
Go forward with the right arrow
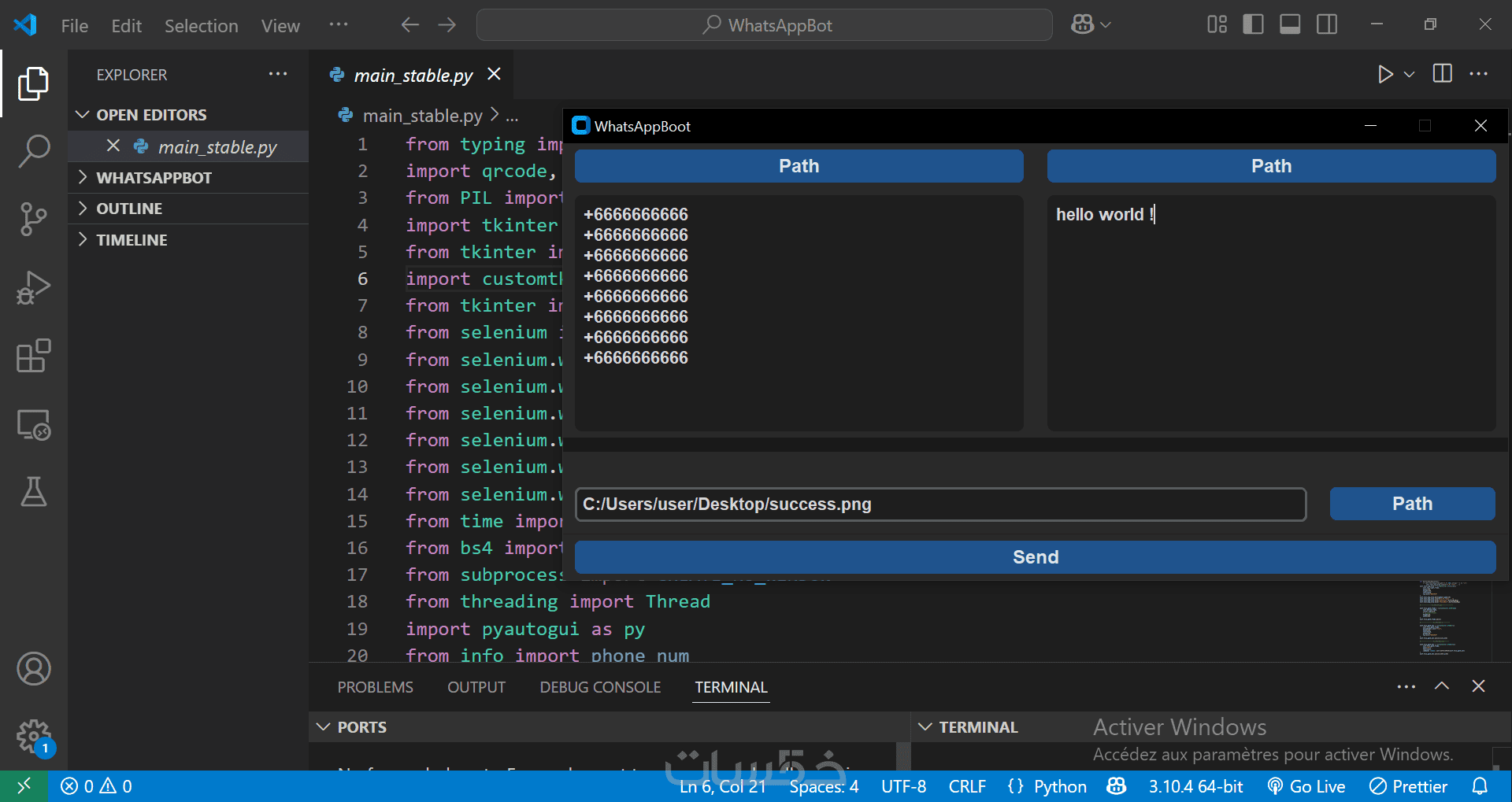tap(447, 25)
